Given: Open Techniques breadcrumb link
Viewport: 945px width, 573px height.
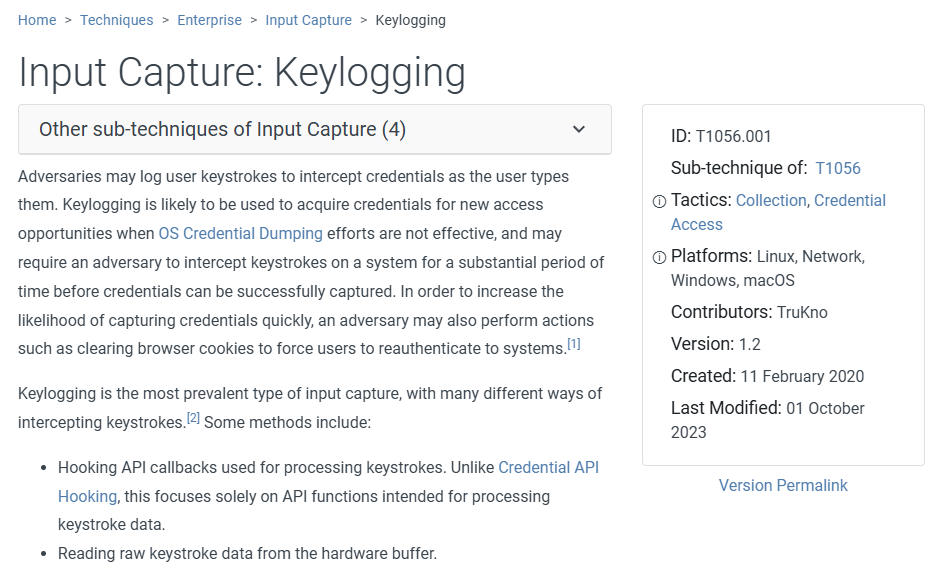Looking at the screenshot, I should [117, 20].
